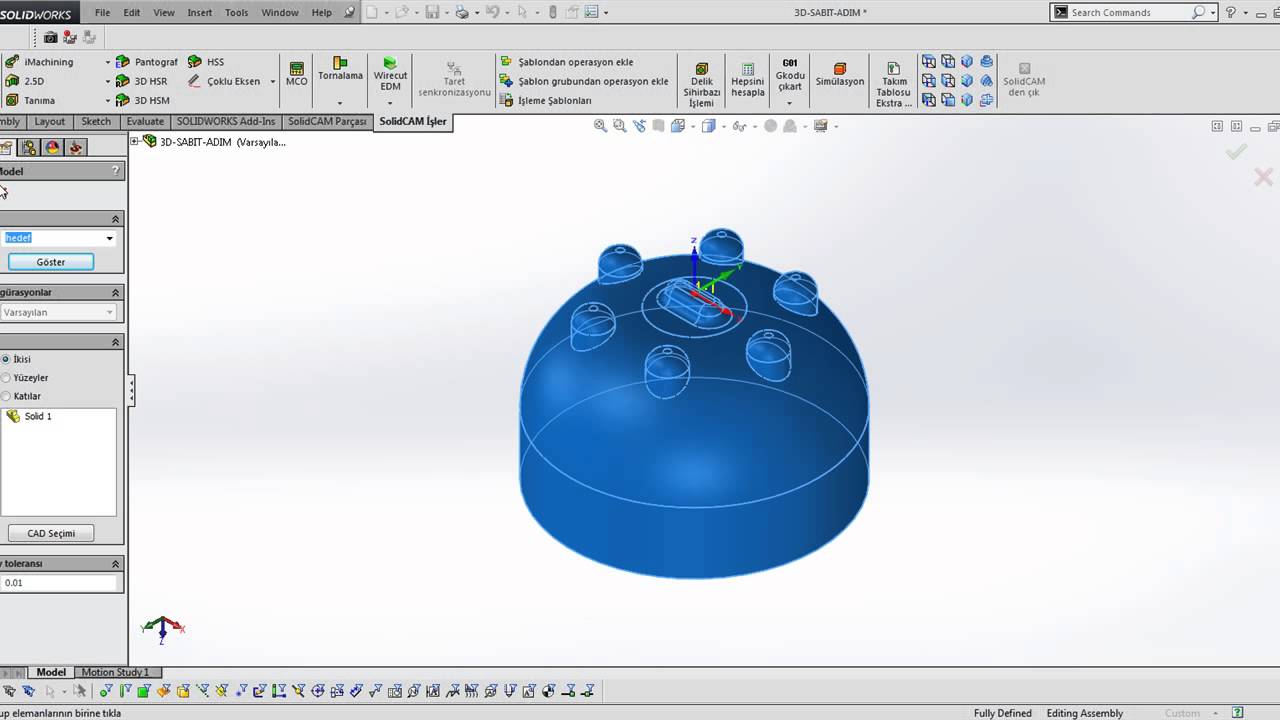Open the Çoklu Eksen dropdown arrow
1280x720 pixels.
272,82
